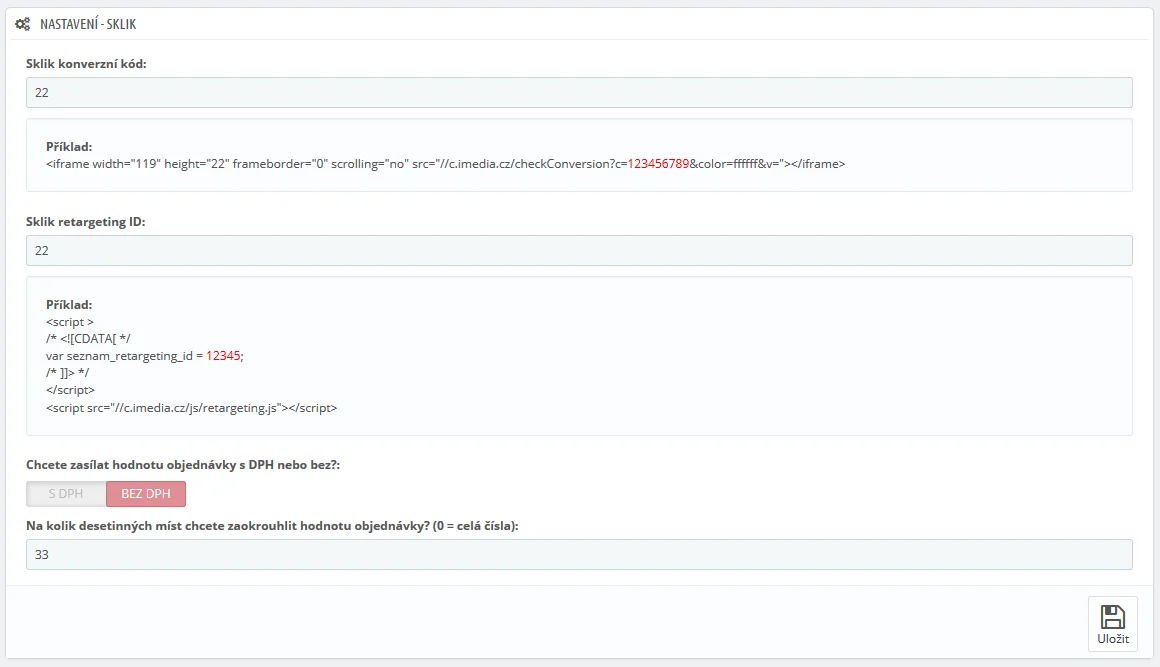Viewport: 1160px width, 667px height.
Task: Click the retargeting.js script src line
Action: pos(191,408)
